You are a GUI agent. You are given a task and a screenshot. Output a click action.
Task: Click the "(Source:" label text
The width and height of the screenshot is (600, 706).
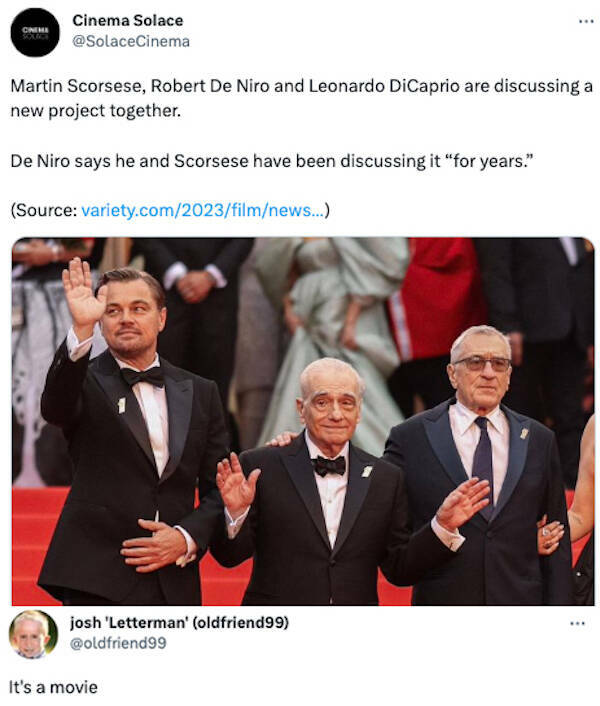tap(44, 210)
